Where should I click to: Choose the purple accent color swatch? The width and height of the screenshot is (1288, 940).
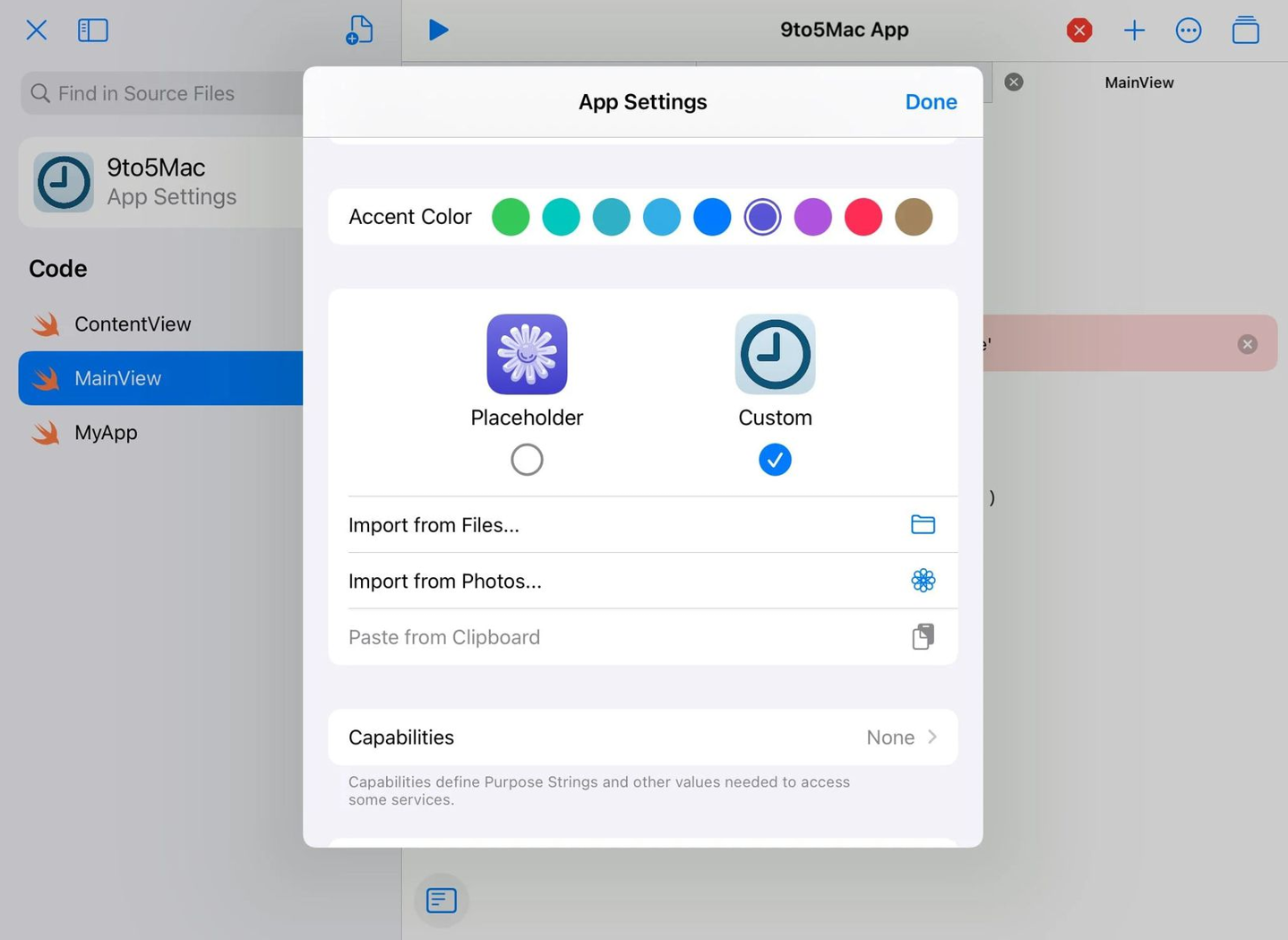(x=813, y=217)
